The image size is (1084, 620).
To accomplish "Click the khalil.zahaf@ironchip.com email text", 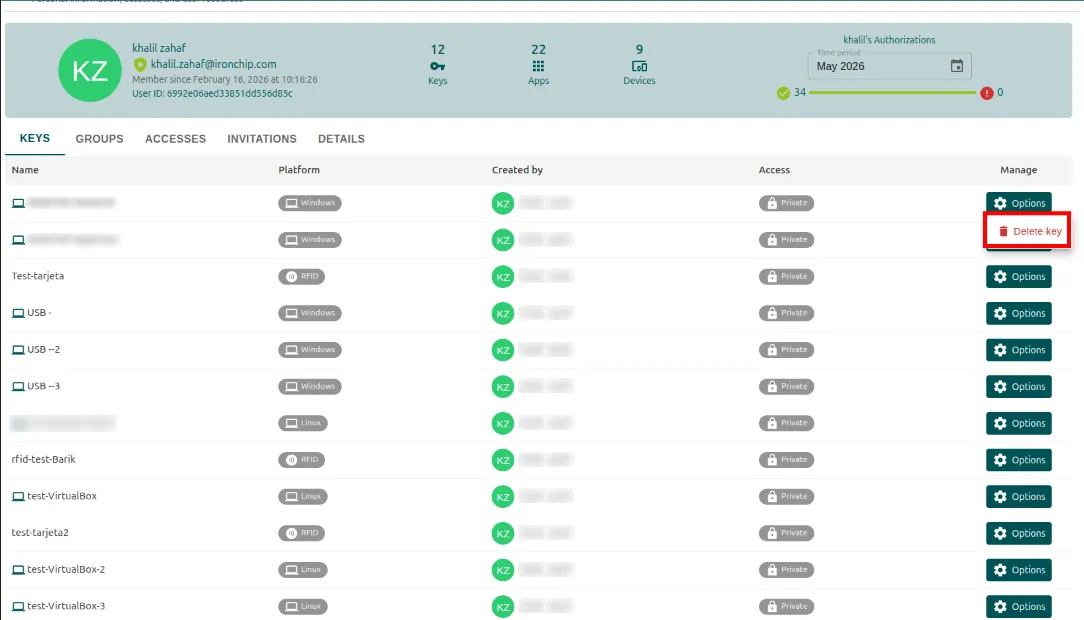I will coord(214,64).
